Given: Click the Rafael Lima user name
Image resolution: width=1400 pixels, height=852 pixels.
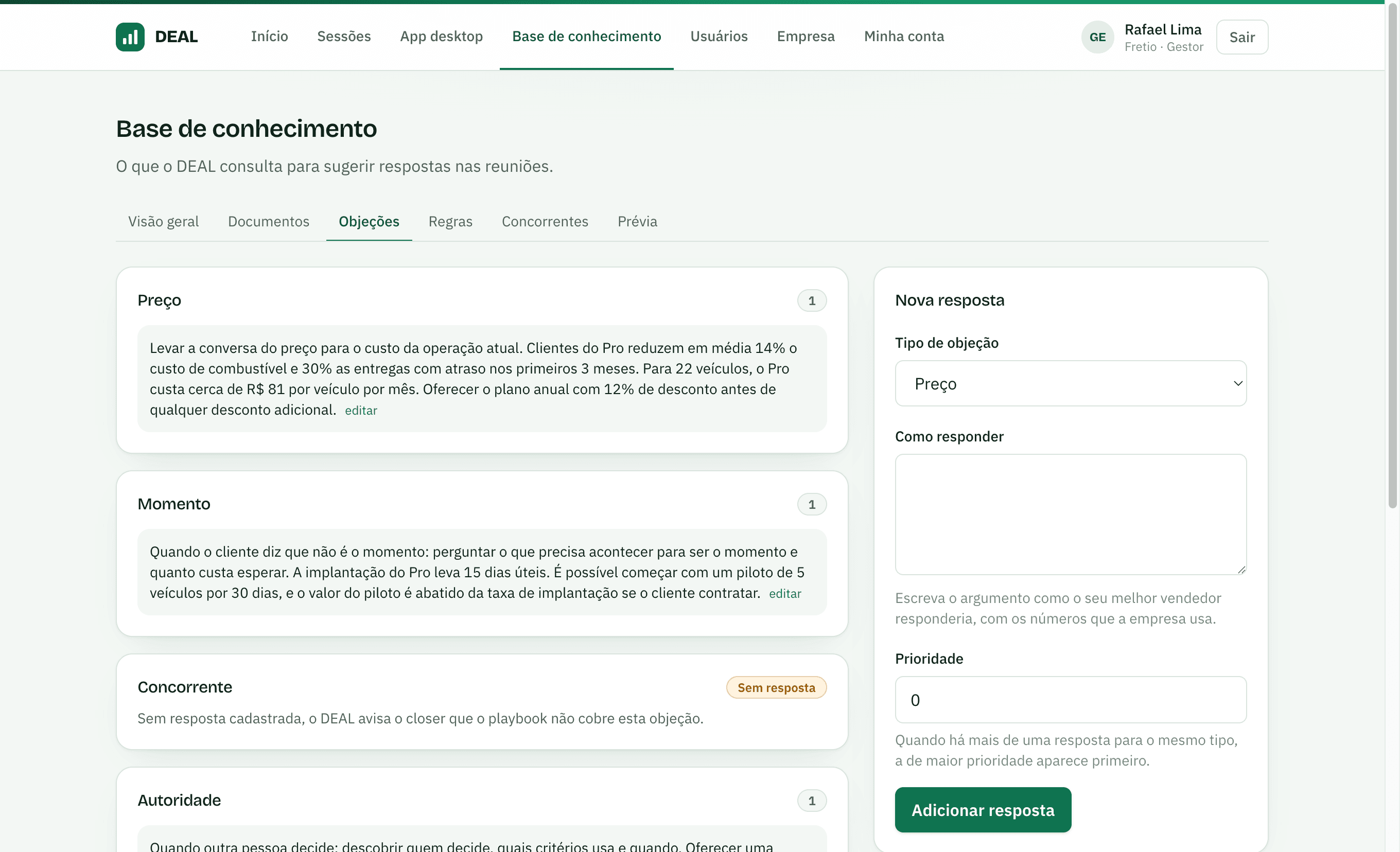Looking at the screenshot, I should 1163,29.
